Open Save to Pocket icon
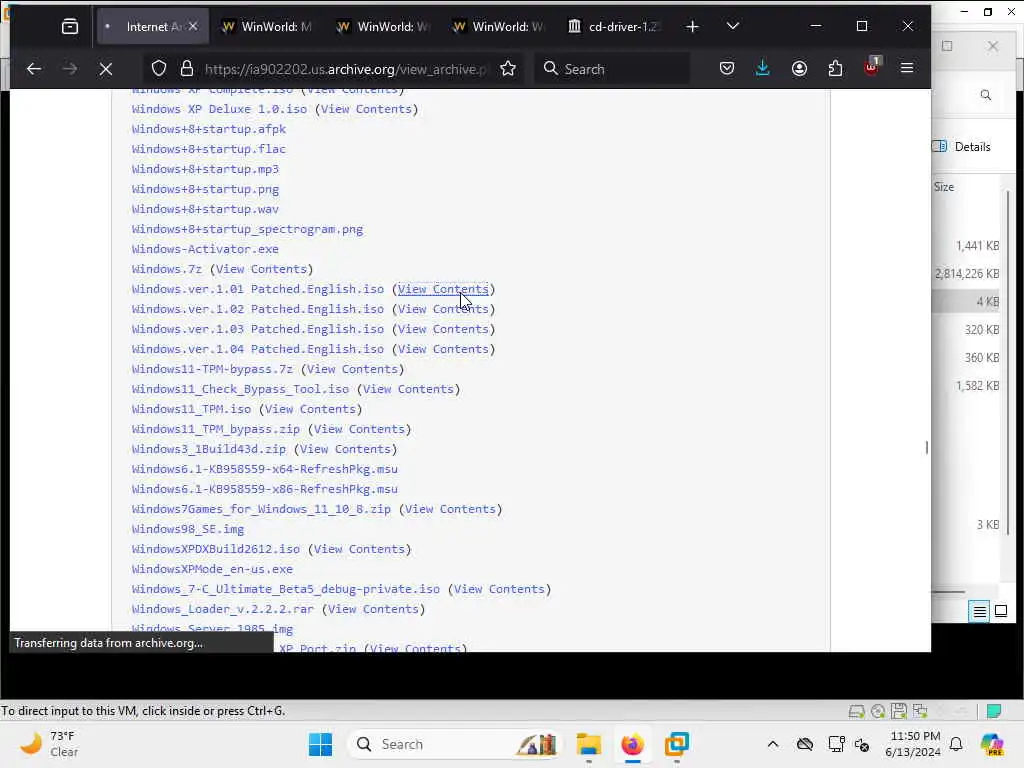 727,69
